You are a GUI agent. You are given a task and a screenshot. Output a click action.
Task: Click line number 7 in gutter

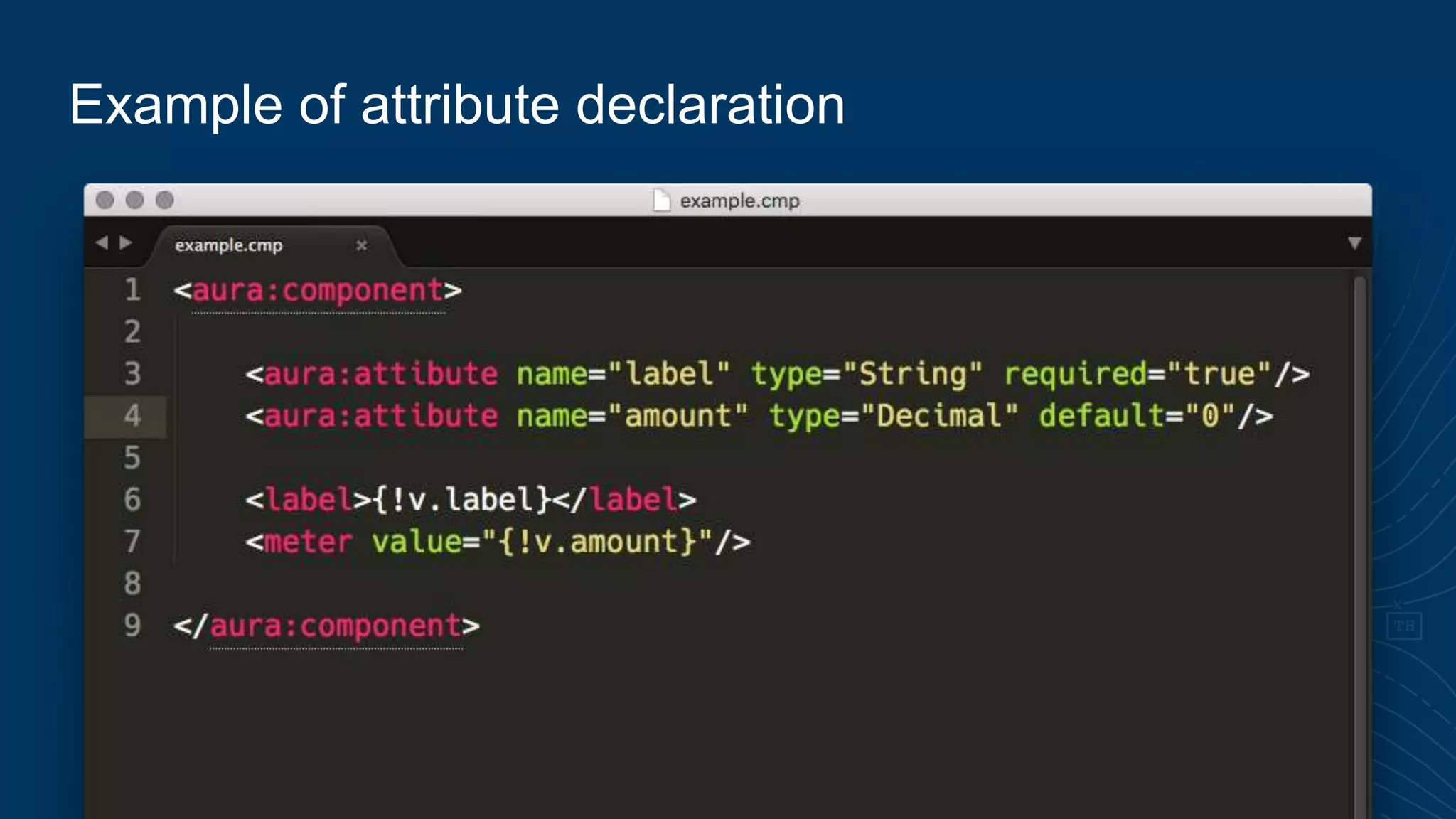132,542
